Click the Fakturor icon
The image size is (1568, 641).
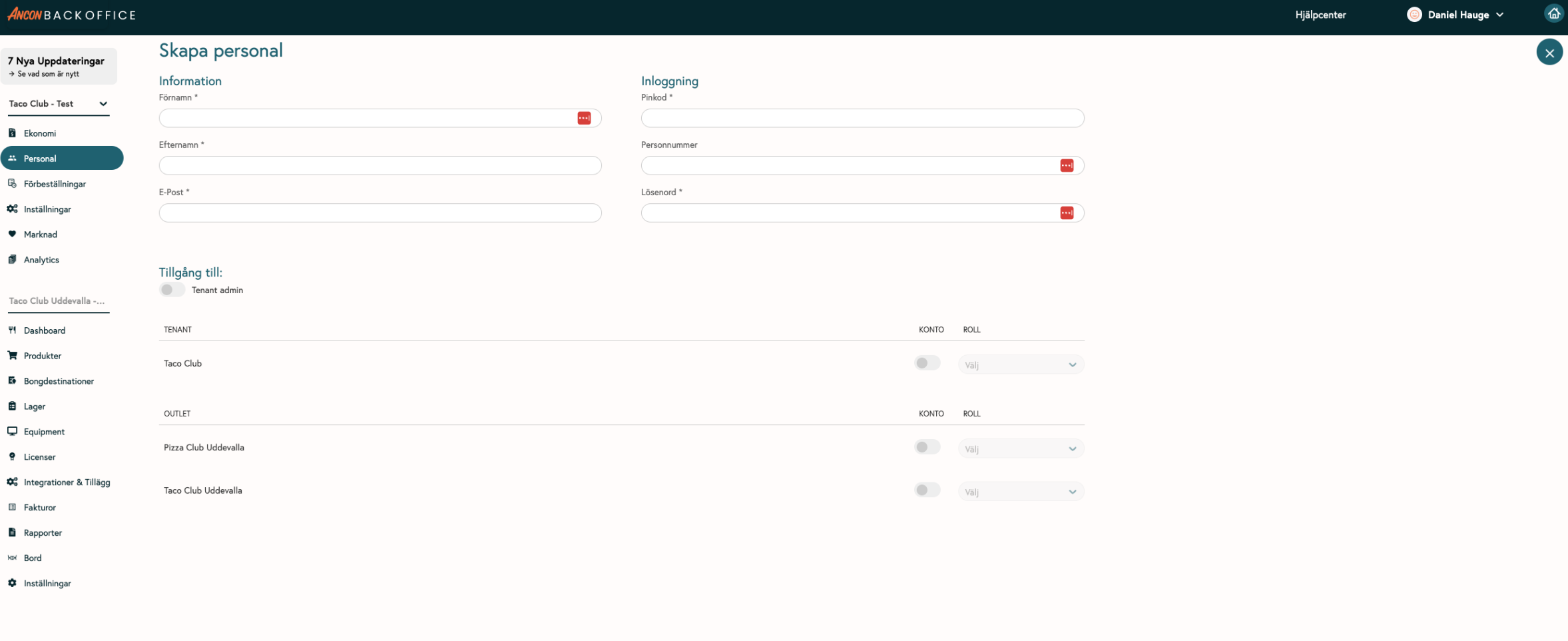pyautogui.click(x=12, y=508)
